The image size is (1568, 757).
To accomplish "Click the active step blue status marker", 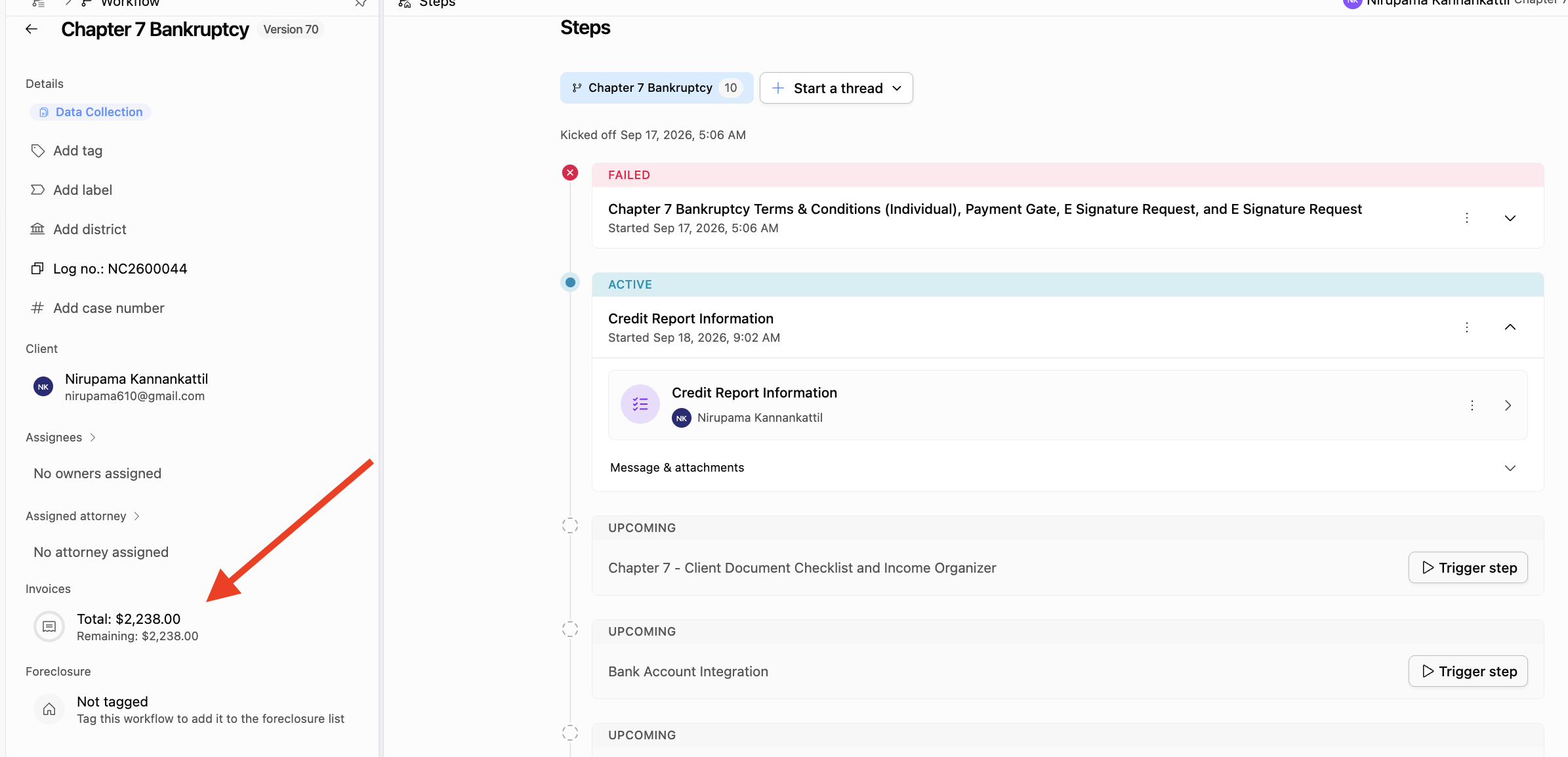I will pos(570,282).
